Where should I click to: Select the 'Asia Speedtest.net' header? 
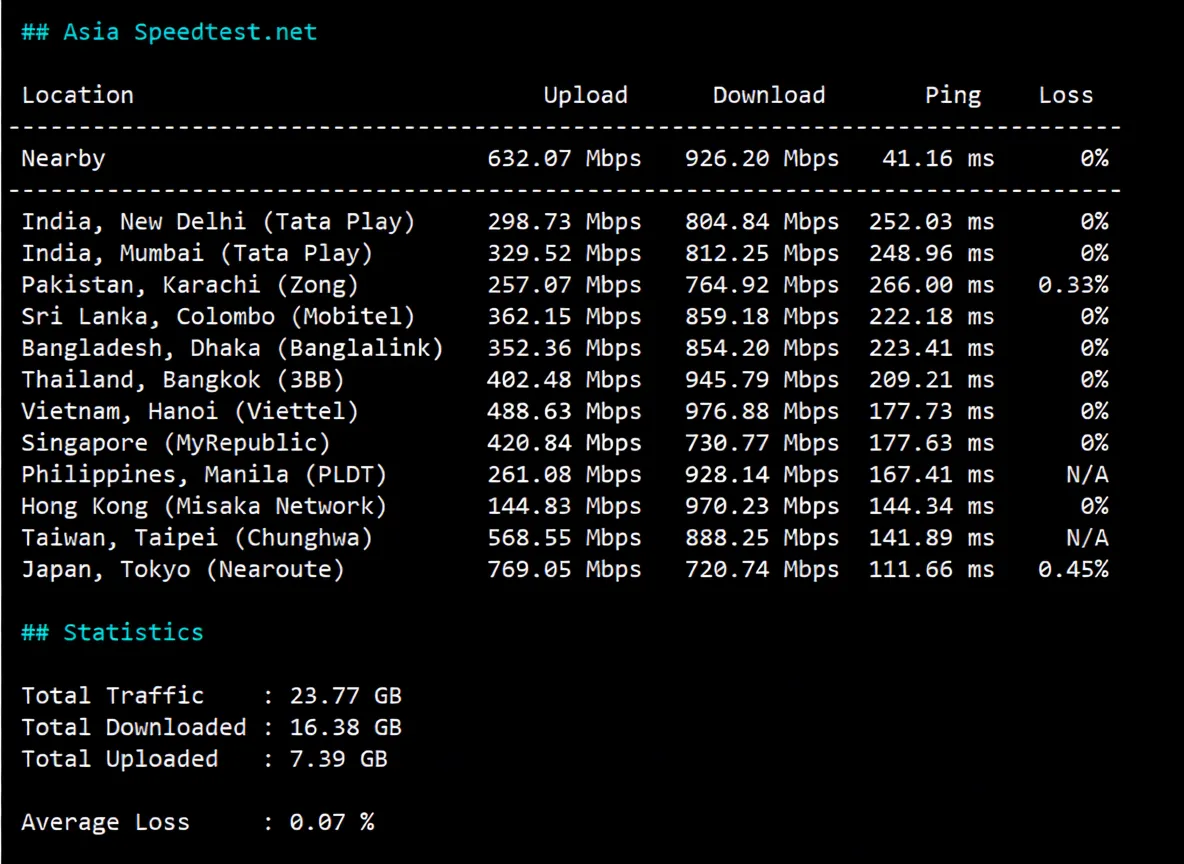pos(169,31)
